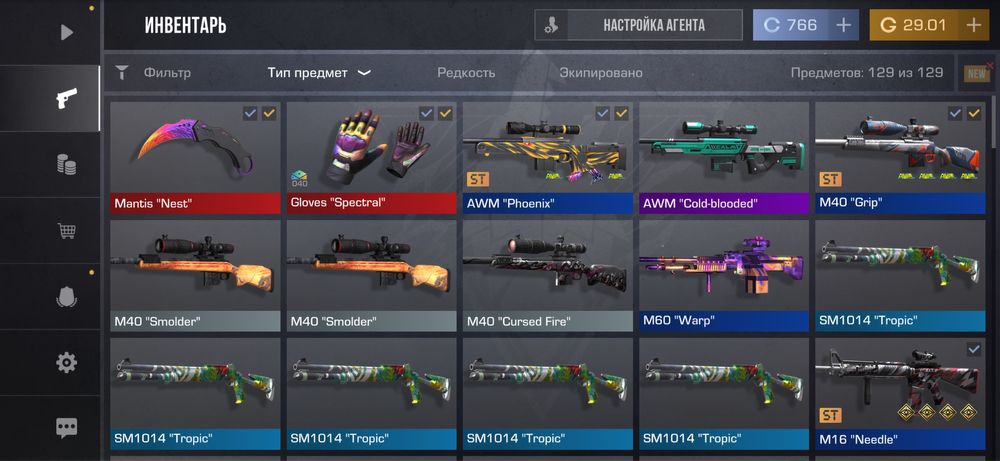Open the Экипировано filter option
Screen dimensions: 1000x461
(x=601, y=73)
